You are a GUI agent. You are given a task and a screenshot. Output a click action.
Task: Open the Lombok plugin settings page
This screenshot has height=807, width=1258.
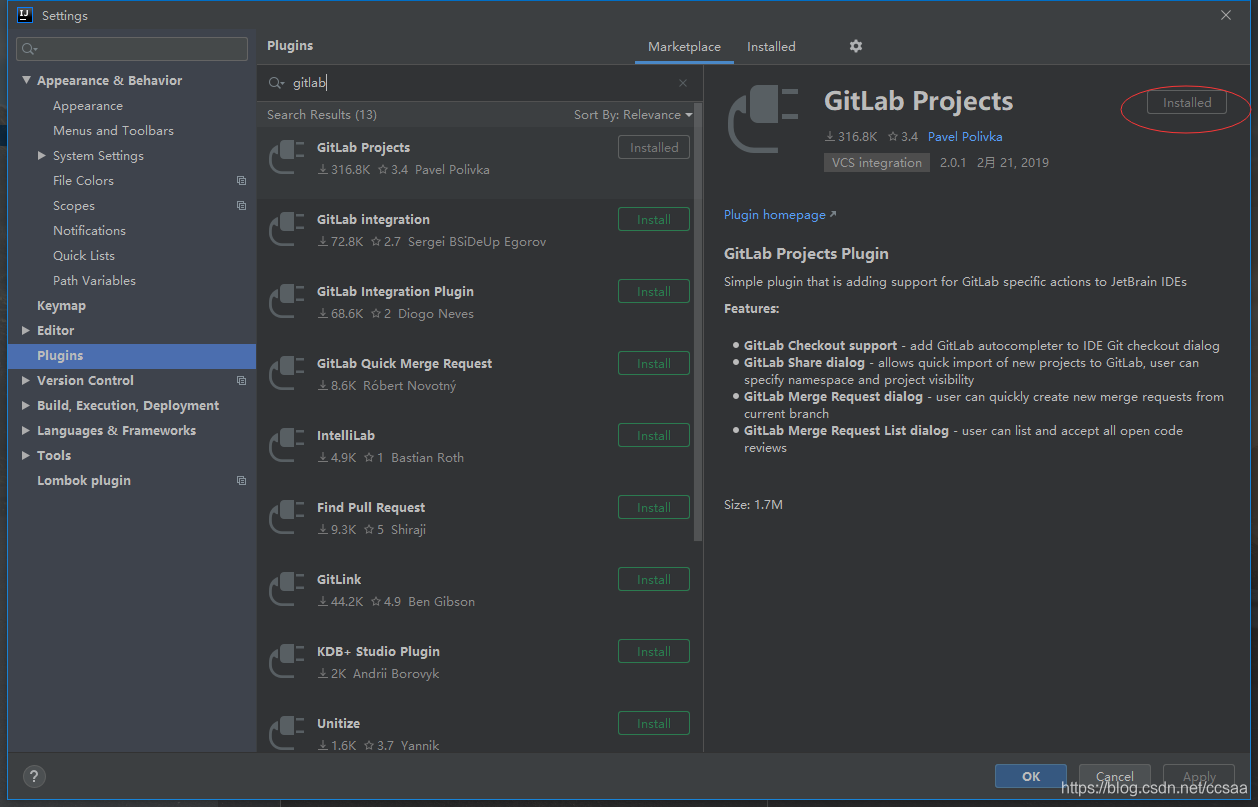pos(84,481)
